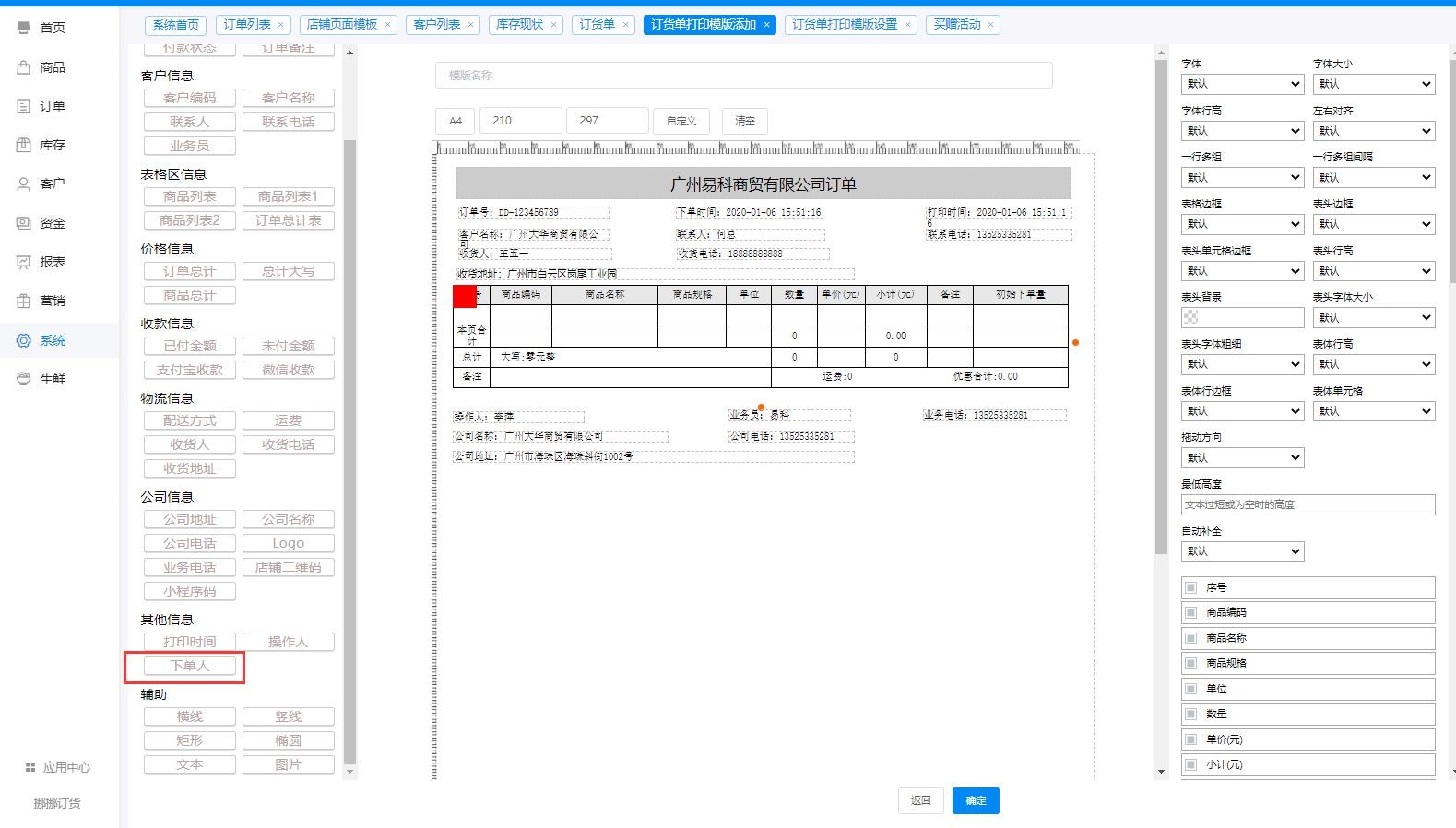Toggle the 商品名称 column checkbox
The height and width of the screenshot is (828, 1456).
(x=1191, y=638)
